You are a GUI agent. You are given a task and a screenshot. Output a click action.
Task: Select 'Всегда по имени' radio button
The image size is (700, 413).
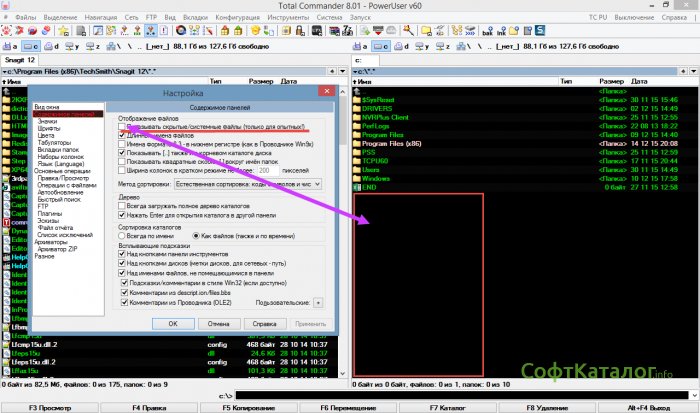coord(123,234)
